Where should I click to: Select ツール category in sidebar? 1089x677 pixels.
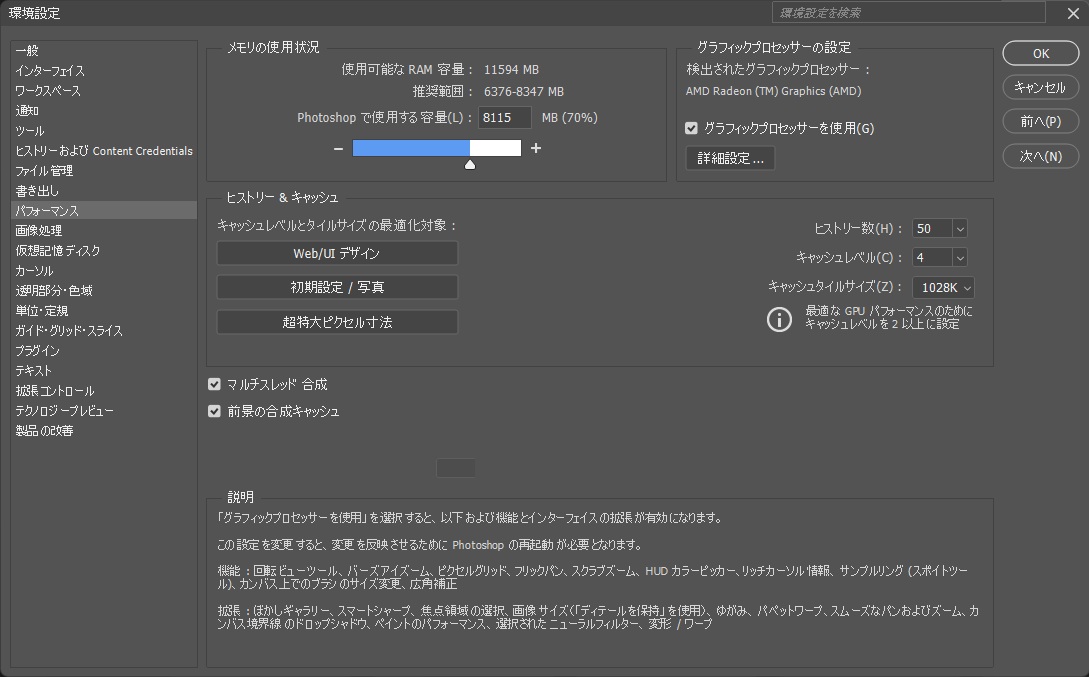pyautogui.click(x=103, y=131)
